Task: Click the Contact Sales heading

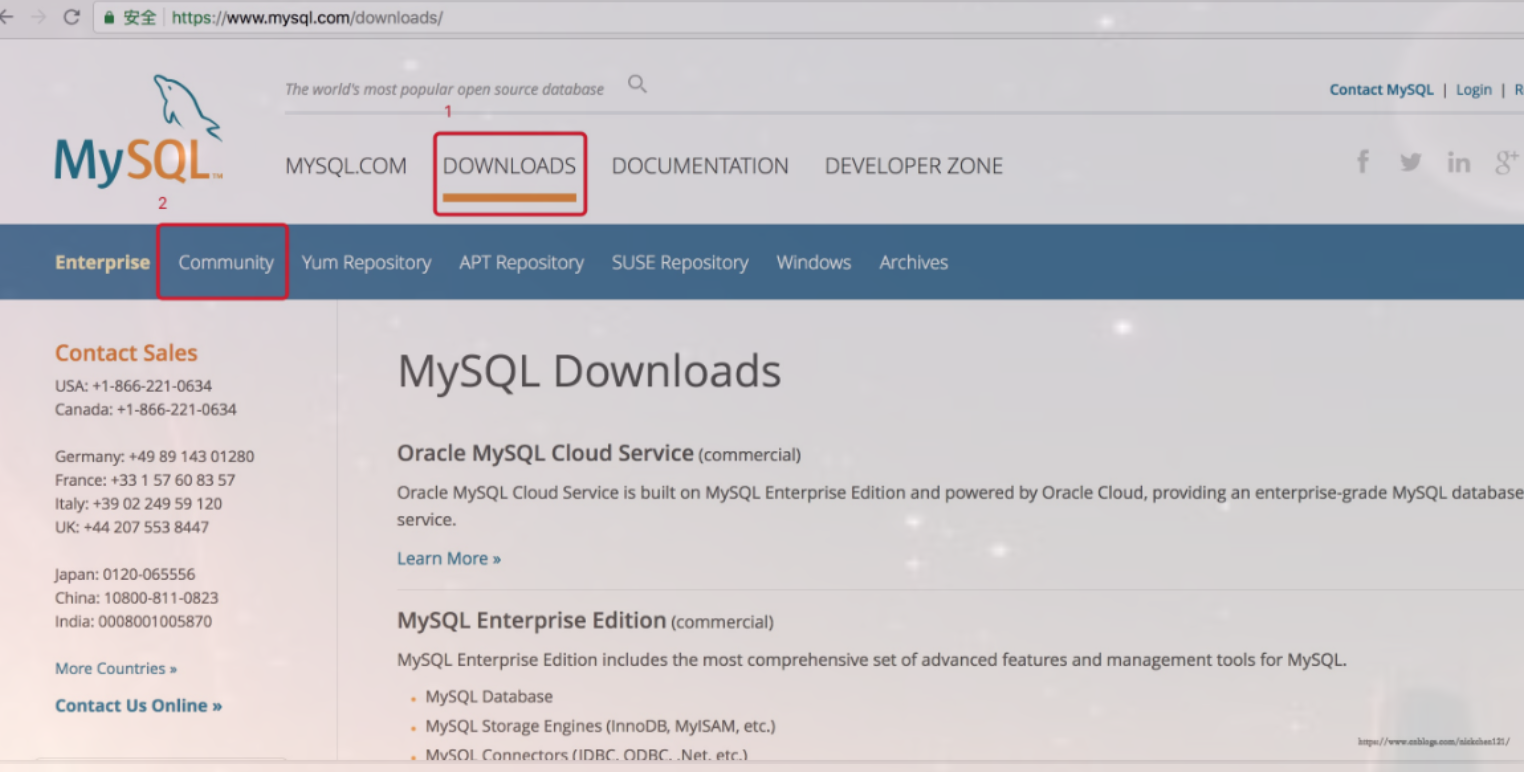Action: pos(126,353)
